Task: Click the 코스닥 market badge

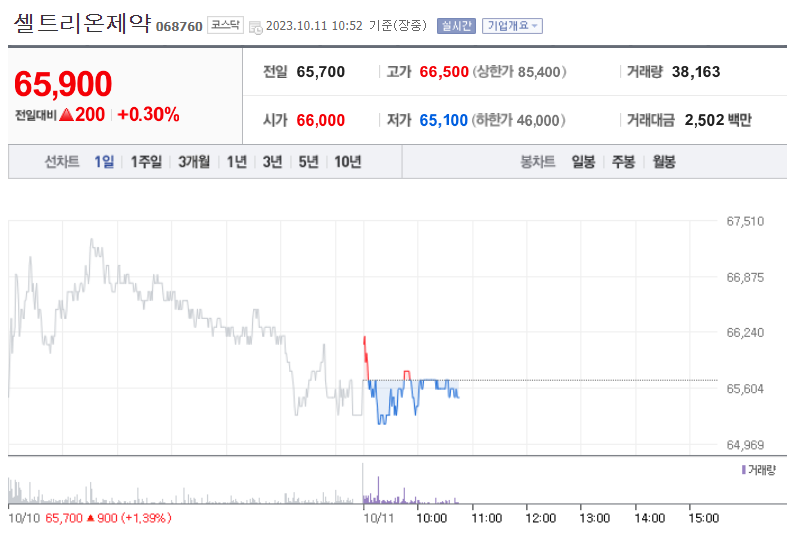Action: (225, 25)
